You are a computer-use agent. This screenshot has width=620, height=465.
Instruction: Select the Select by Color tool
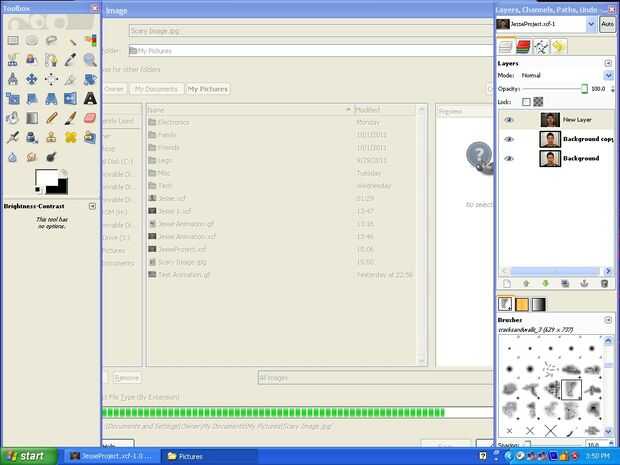pos(90,40)
